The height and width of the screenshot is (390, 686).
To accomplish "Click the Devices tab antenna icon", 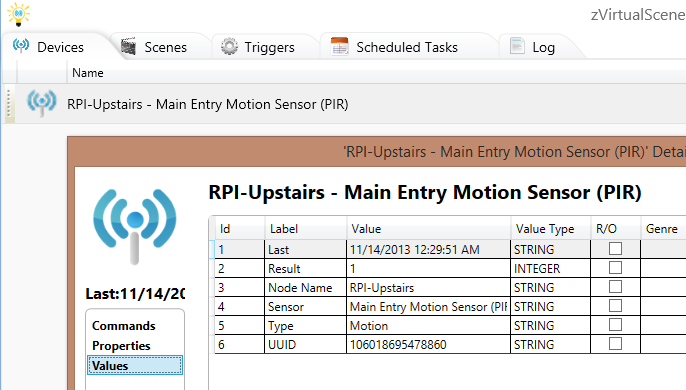I will pyautogui.click(x=21, y=46).
